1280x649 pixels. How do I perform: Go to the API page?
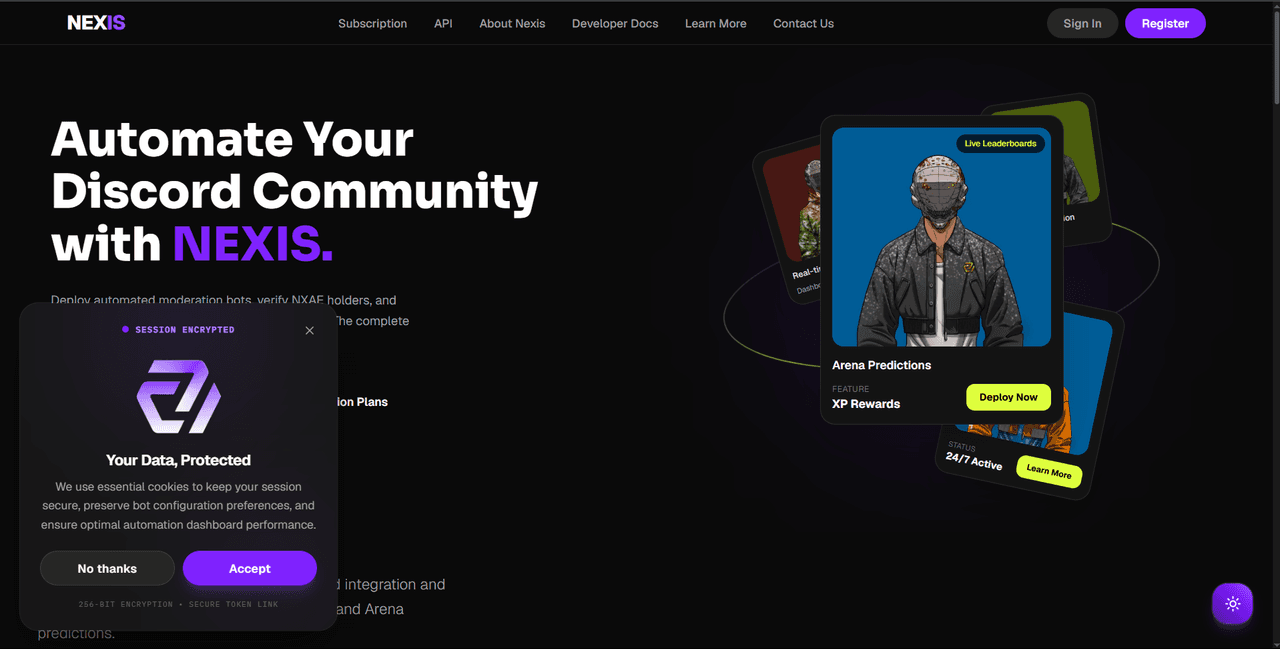coord(443,23)
